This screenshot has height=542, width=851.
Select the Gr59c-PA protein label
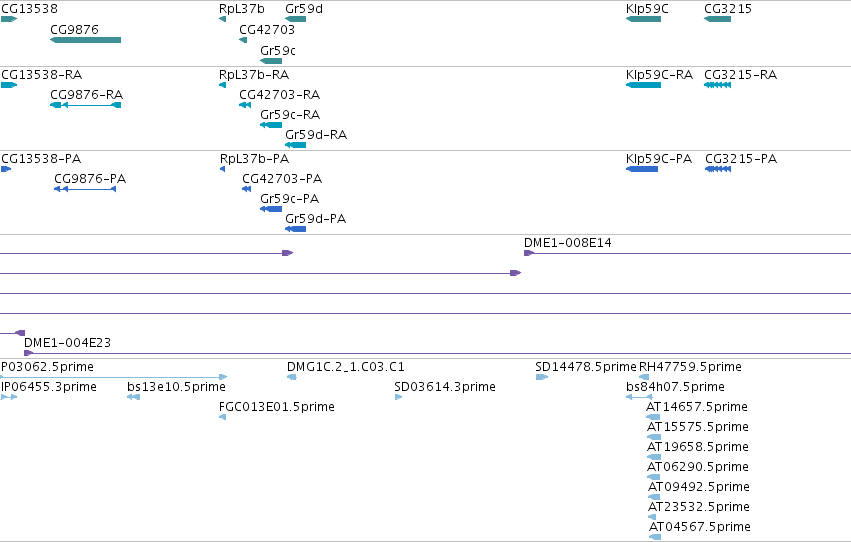coord(289,199)
